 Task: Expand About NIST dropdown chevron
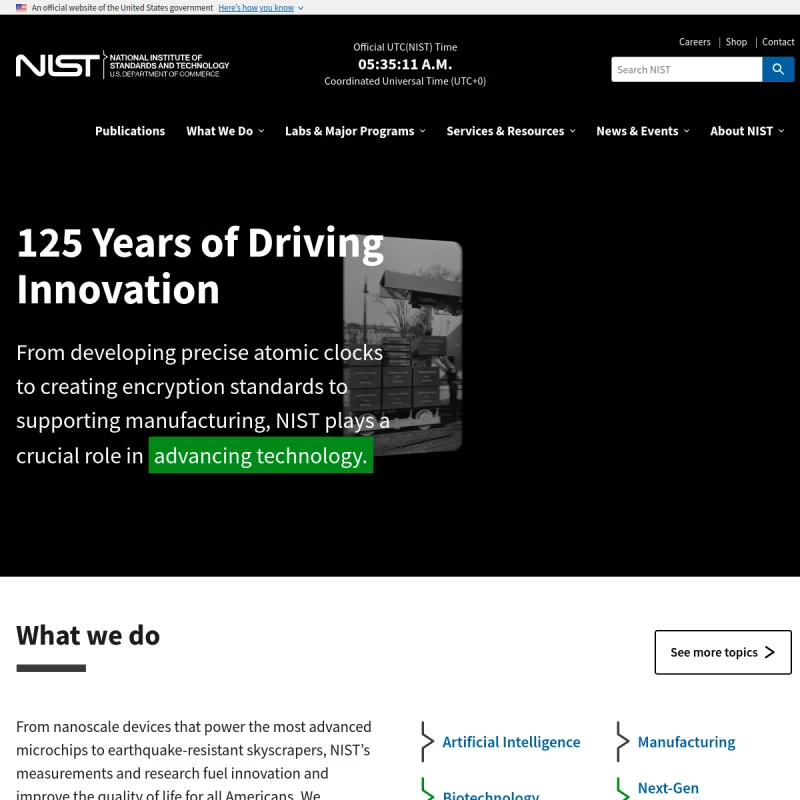coord(781,131)
